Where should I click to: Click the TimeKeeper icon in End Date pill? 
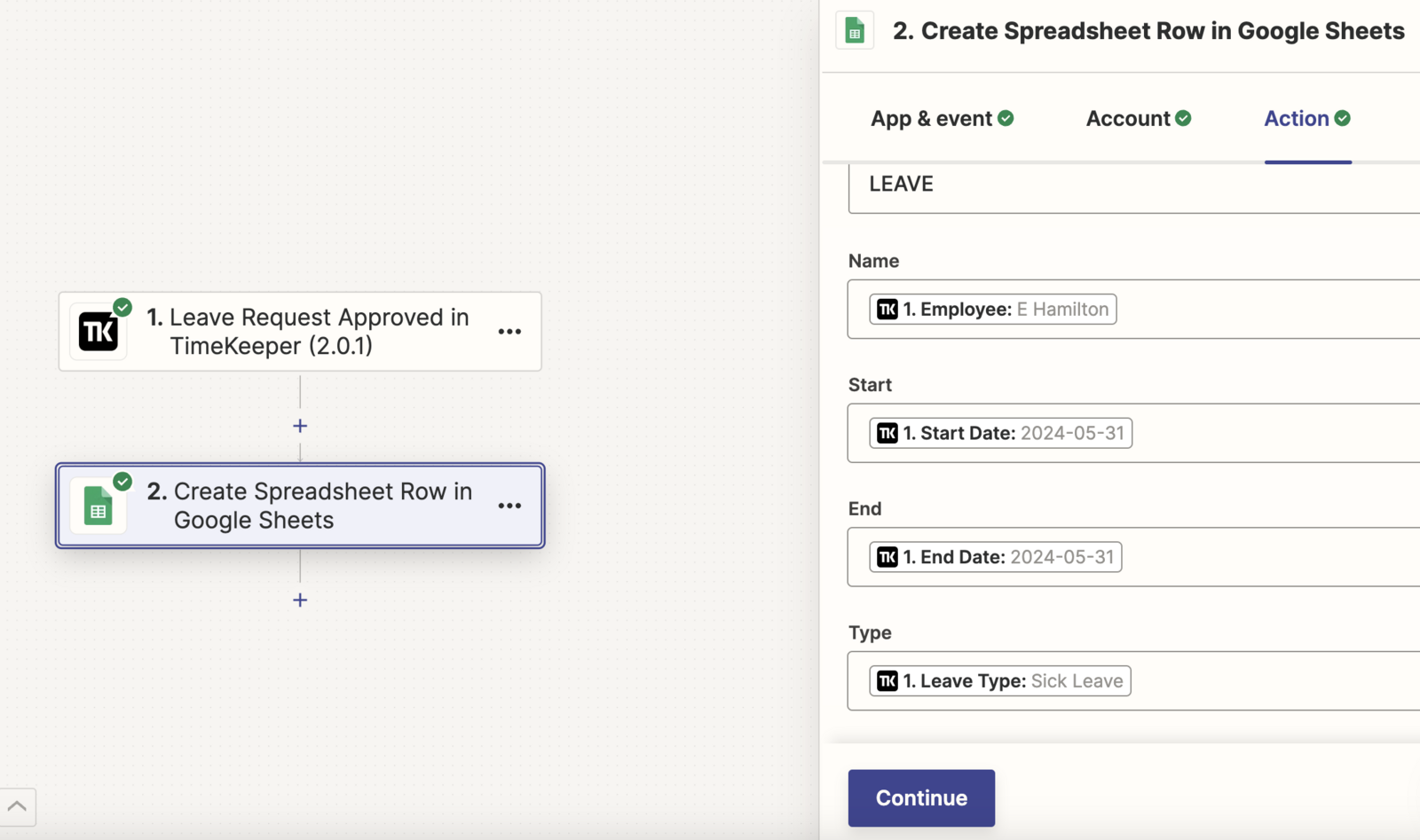pos(887,557)
